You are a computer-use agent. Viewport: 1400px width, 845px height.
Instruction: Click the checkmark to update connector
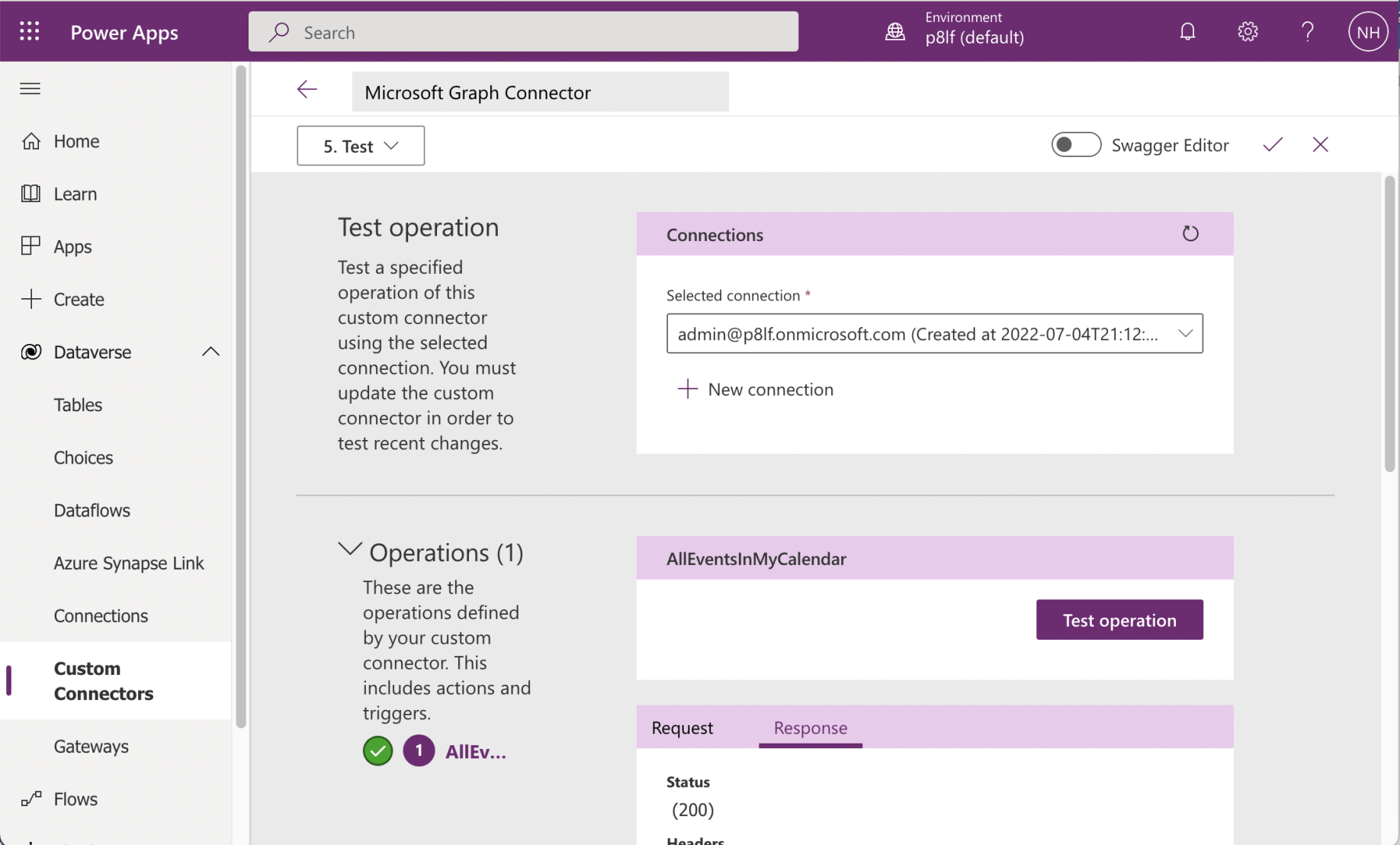(x=1272, y=145)
